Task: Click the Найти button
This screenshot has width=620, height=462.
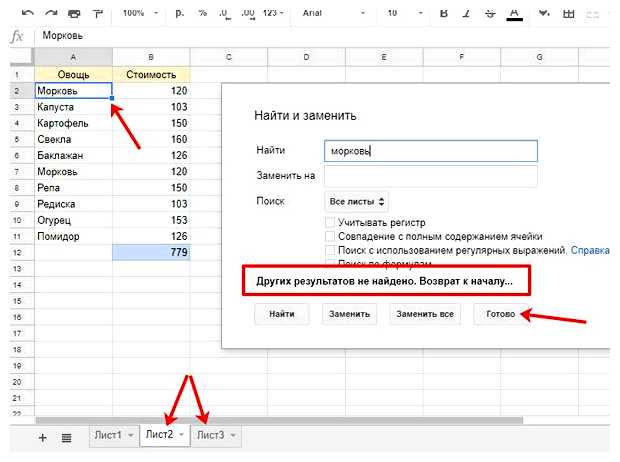Action: point(282,314)
